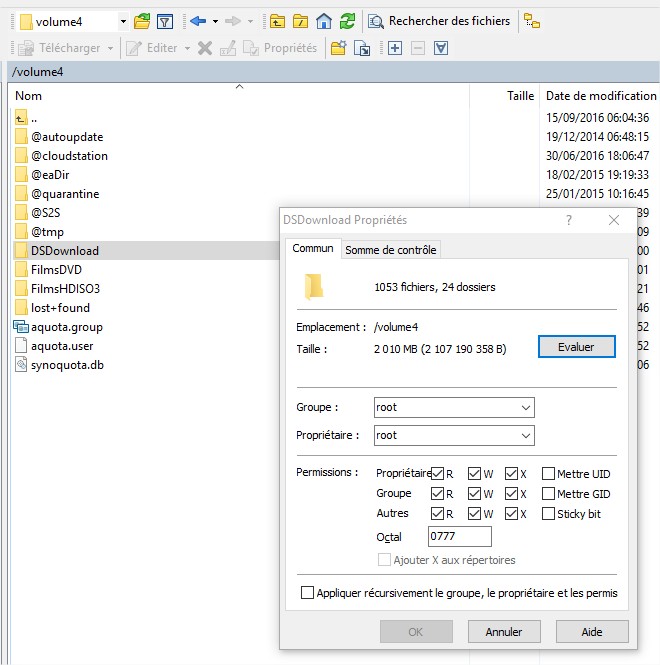Expand the Propriétaire dropdown
660x665 pixels.
point(526,436)
